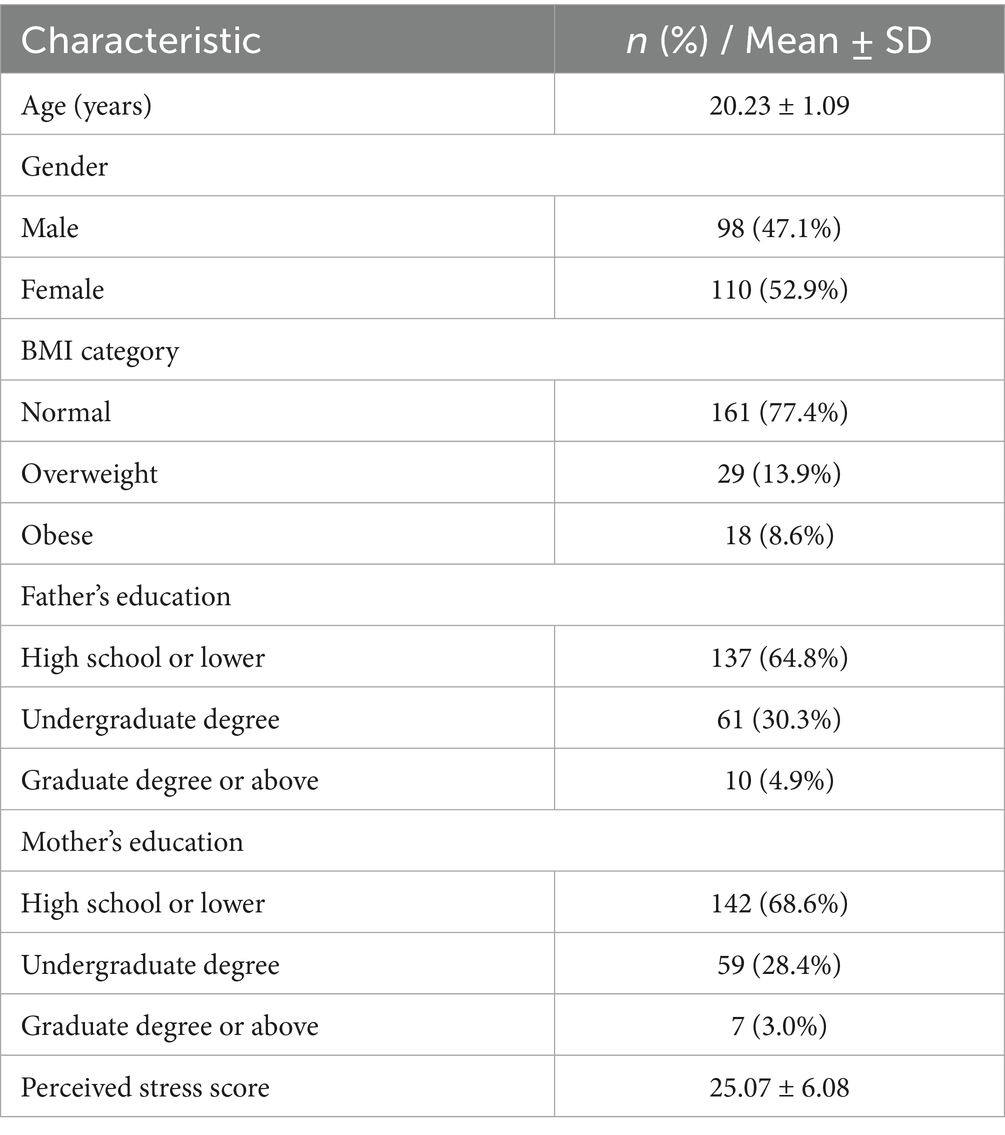Image resolution: width=1005 pixels, height=1135 pixels.
Task: Select the 161 (77.4%) Normal value
Action: [x=779, y=412]
